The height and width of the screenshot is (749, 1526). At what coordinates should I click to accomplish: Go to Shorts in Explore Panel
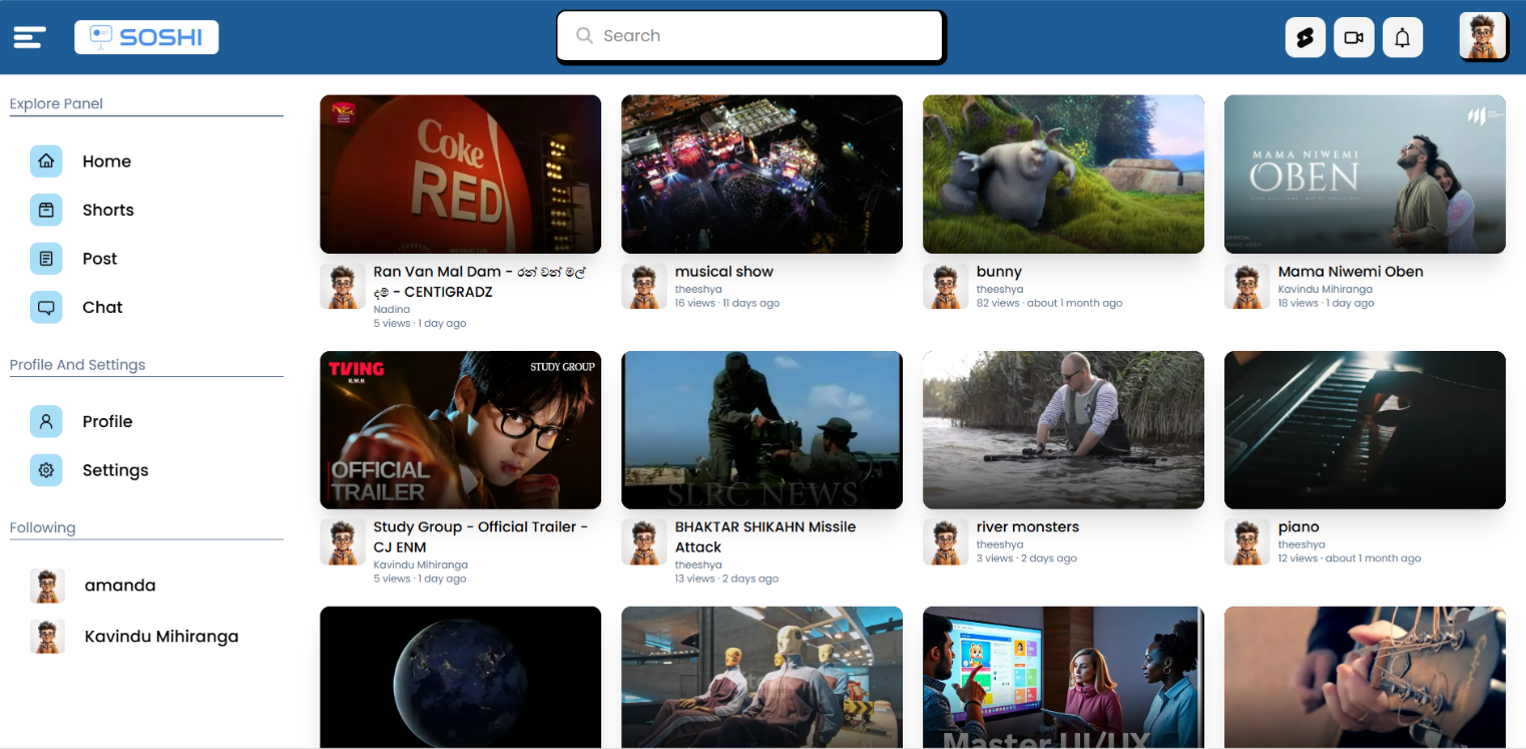(x=108, y=210)
